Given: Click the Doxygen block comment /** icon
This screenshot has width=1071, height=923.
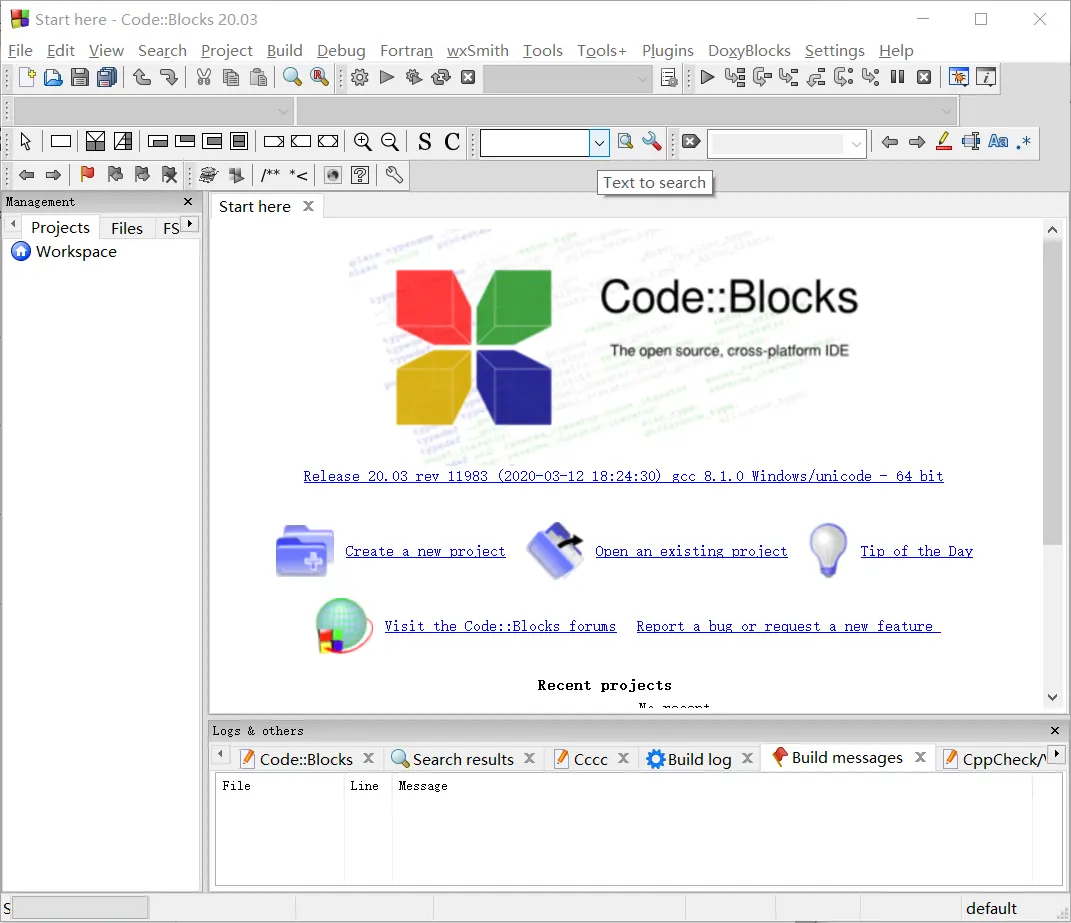Looking at the screenshot, I should 270,175.
